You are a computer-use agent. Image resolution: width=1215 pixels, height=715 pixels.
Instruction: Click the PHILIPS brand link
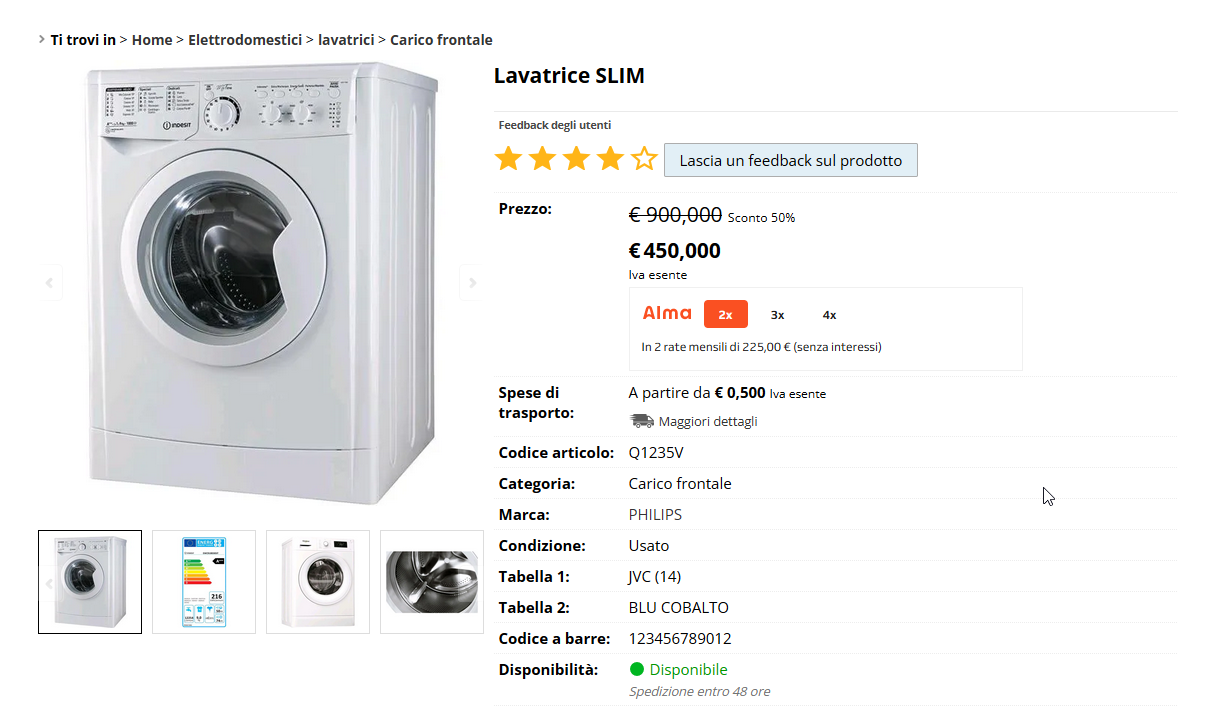tap(655, 515)
